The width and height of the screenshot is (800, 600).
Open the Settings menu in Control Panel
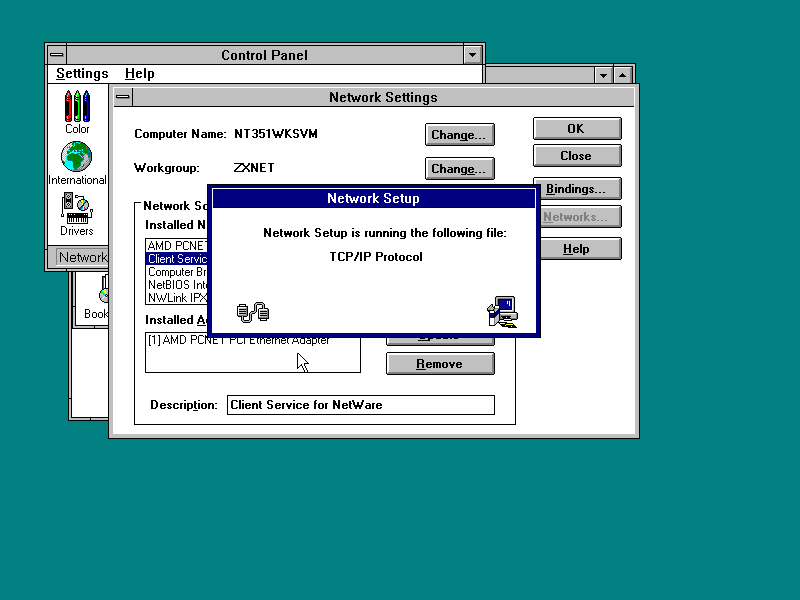coord(82,73)
